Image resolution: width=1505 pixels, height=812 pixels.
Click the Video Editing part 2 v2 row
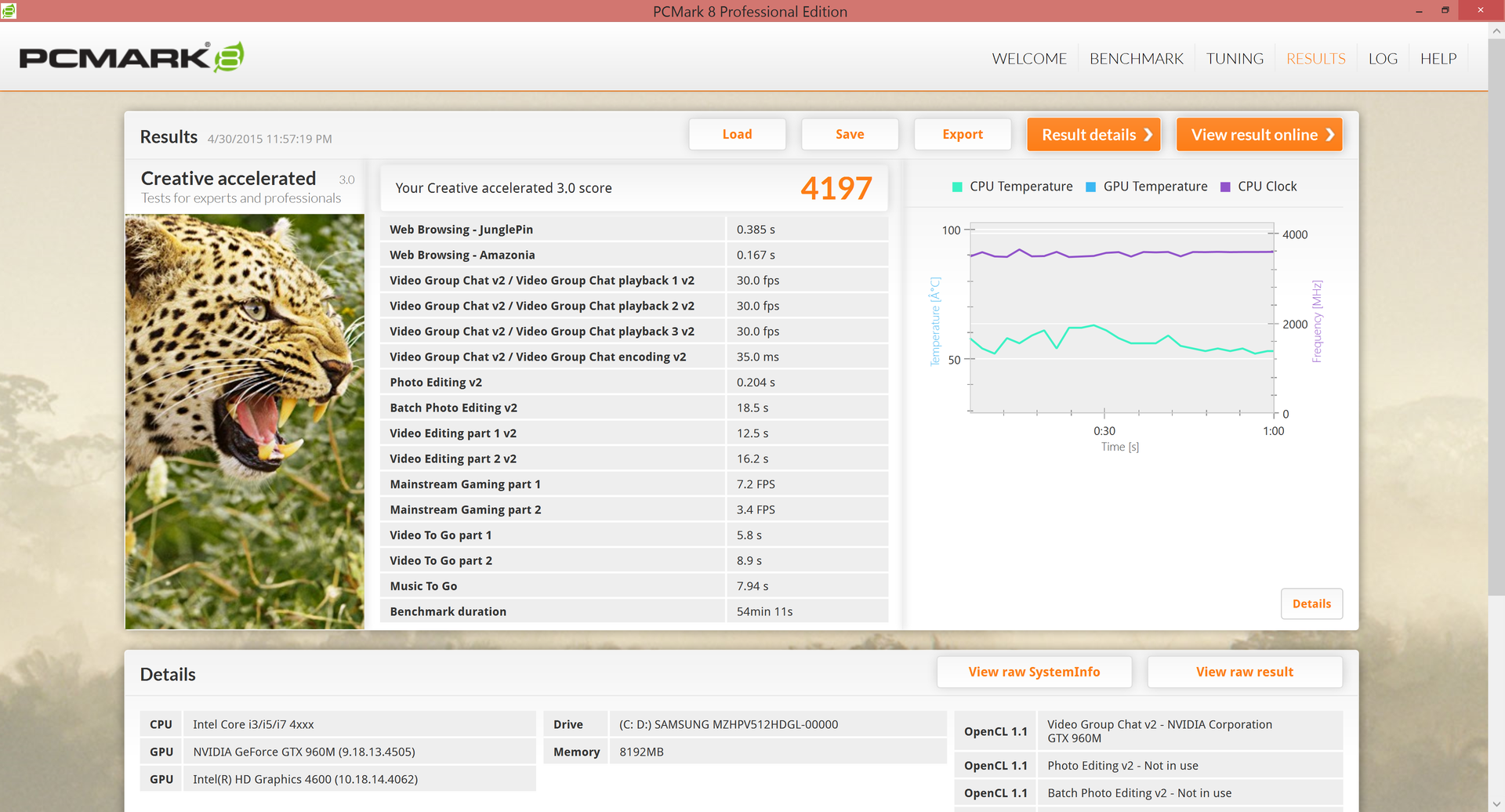pos(634,459)
